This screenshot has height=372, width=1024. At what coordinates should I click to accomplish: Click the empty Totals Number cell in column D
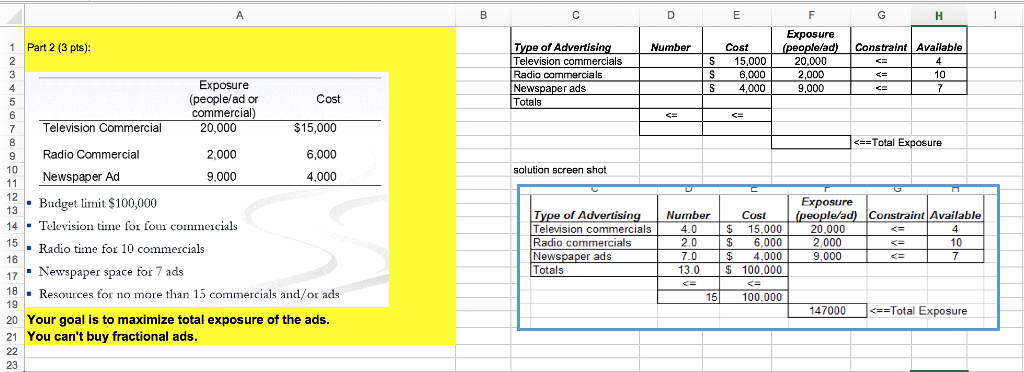(671, 102)
